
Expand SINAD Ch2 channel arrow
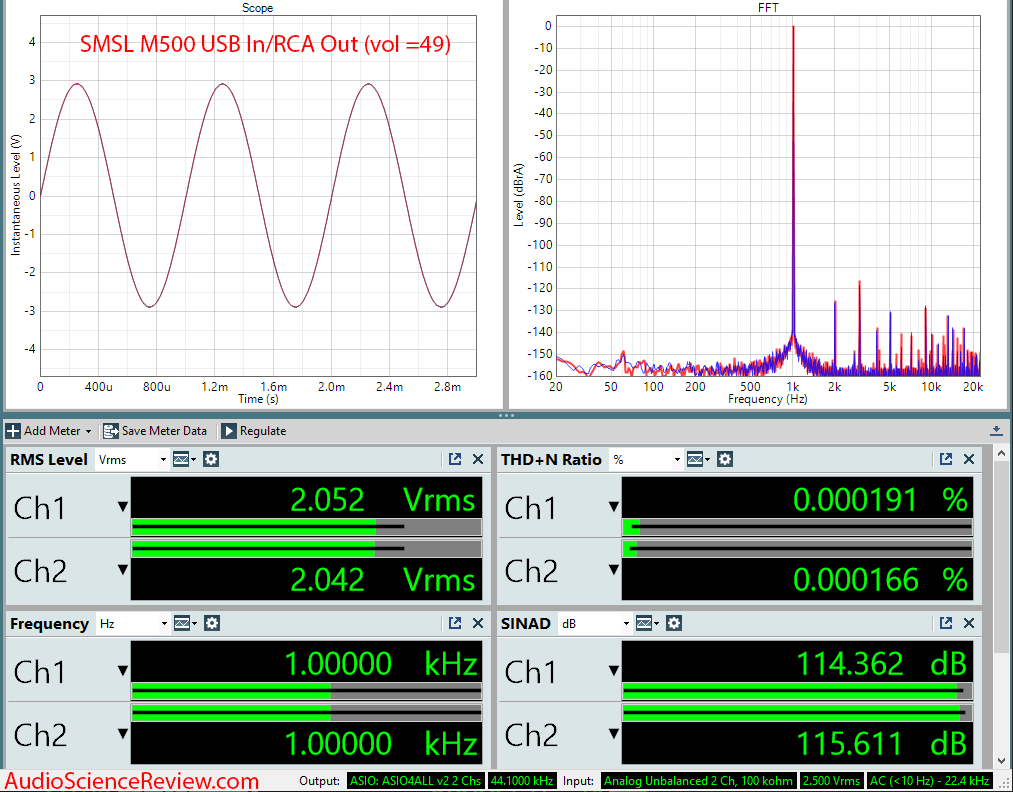point(614,734)
